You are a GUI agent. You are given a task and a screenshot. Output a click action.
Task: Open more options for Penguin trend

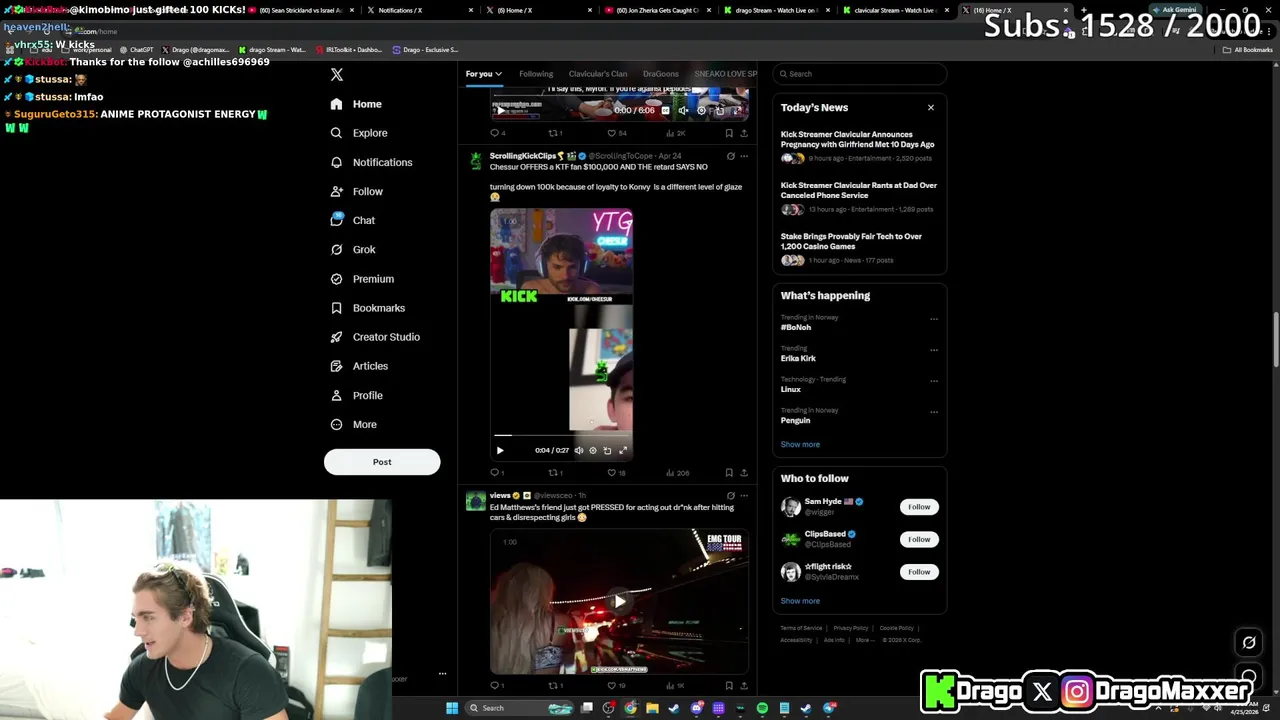pyautogui.click(x=934, y=412)
